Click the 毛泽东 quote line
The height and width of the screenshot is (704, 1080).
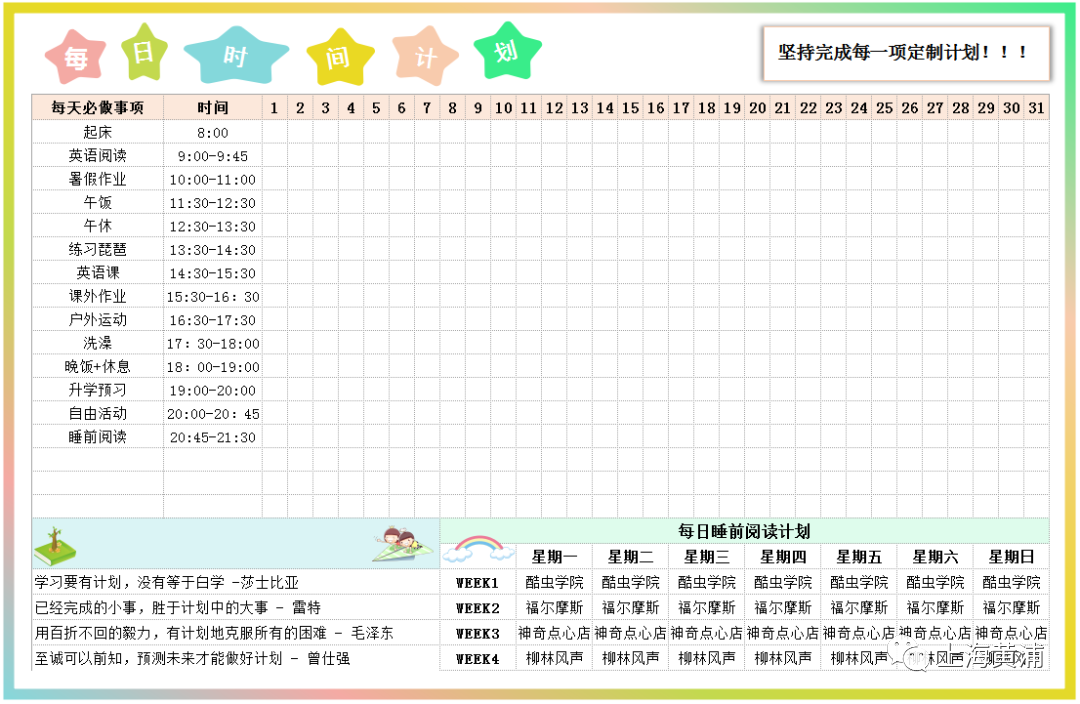[214, 633]
